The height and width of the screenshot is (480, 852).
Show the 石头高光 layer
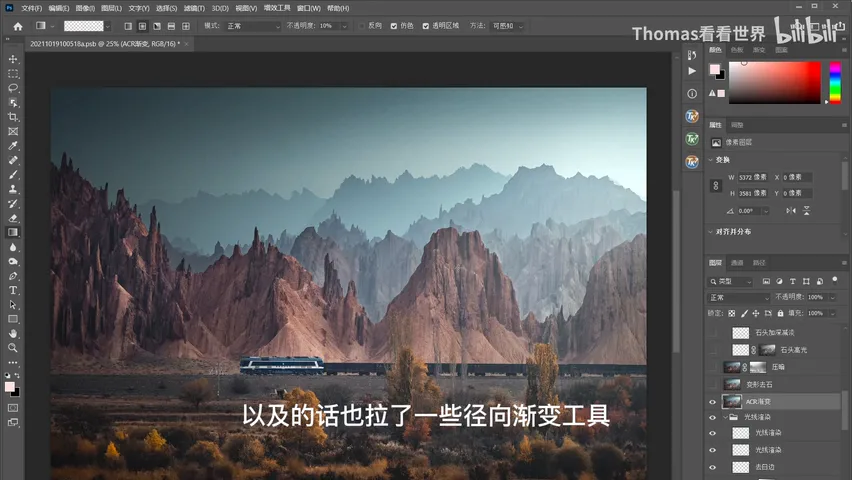[x=712, y=350]
